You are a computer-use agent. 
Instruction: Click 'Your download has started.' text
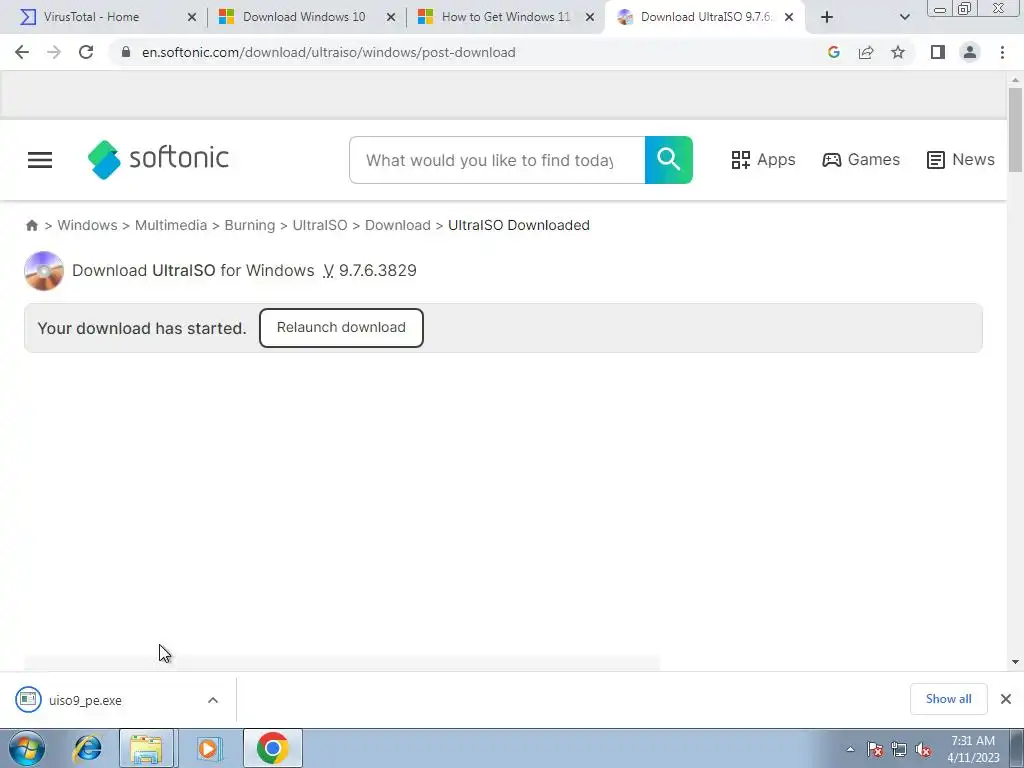(x=142, y=328)
